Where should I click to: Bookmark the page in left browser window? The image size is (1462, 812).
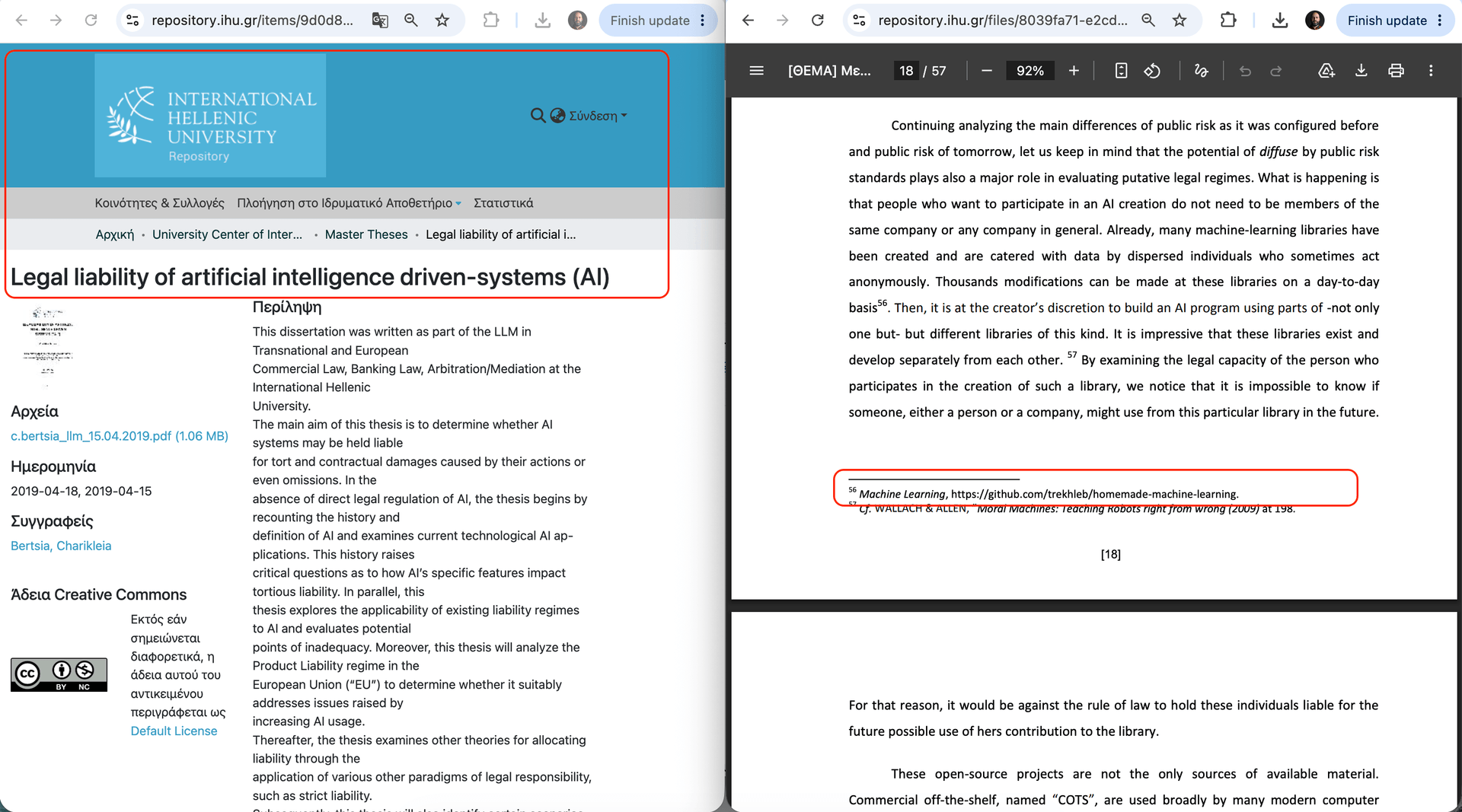pos(442,21)
